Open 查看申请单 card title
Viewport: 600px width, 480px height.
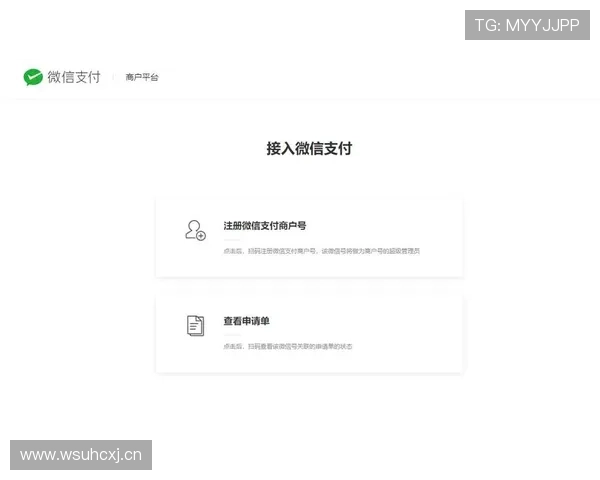pyautogui.click(x=246, y=321)
